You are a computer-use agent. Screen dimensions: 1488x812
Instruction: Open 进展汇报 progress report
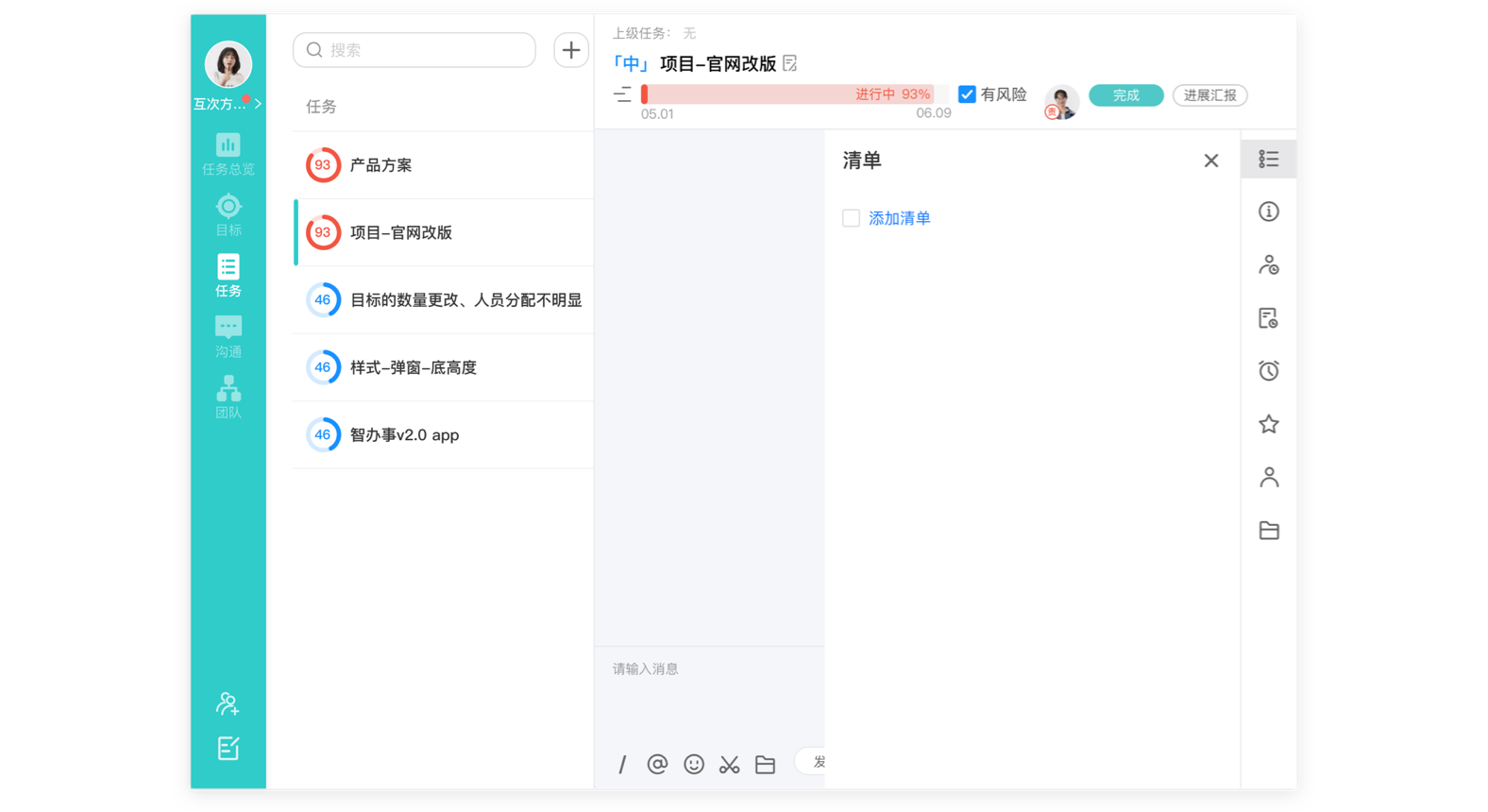1209,95
